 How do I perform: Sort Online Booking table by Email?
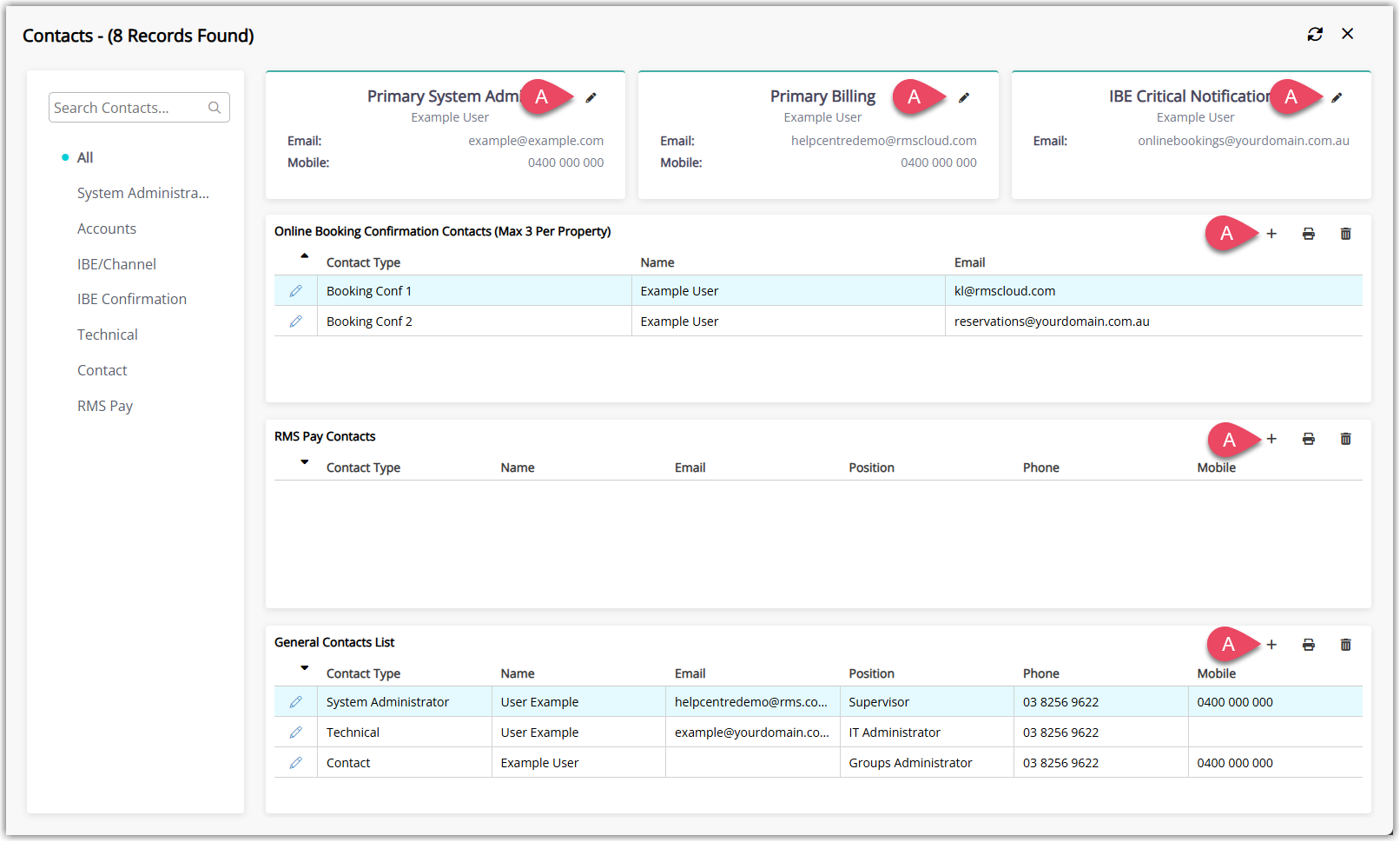click(x=969, y=262)
